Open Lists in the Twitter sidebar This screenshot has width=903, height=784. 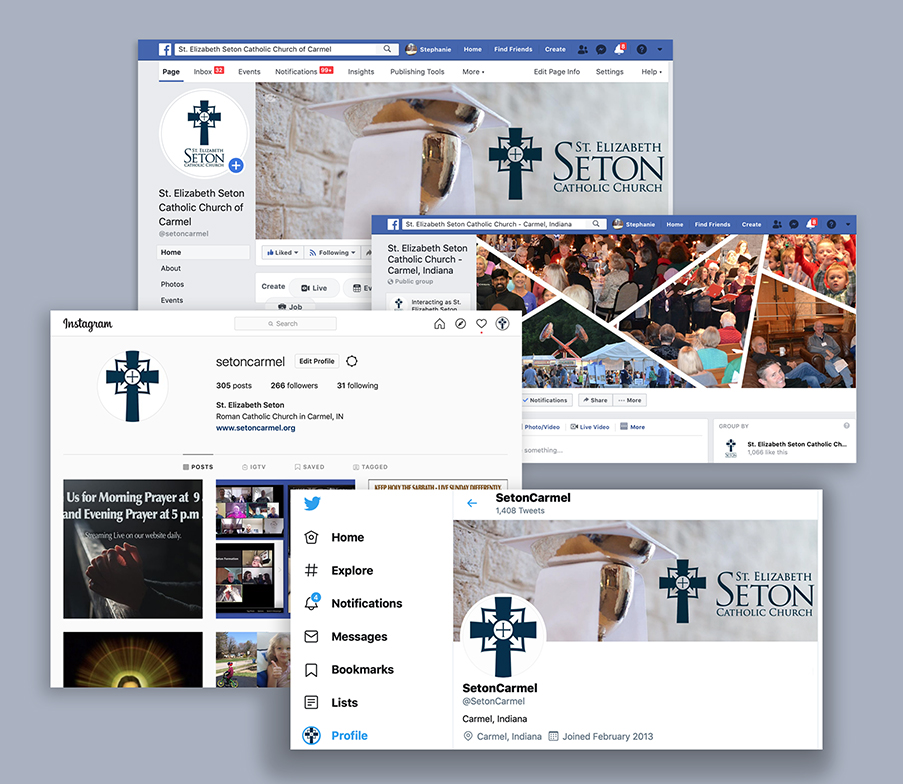[331, 703]
